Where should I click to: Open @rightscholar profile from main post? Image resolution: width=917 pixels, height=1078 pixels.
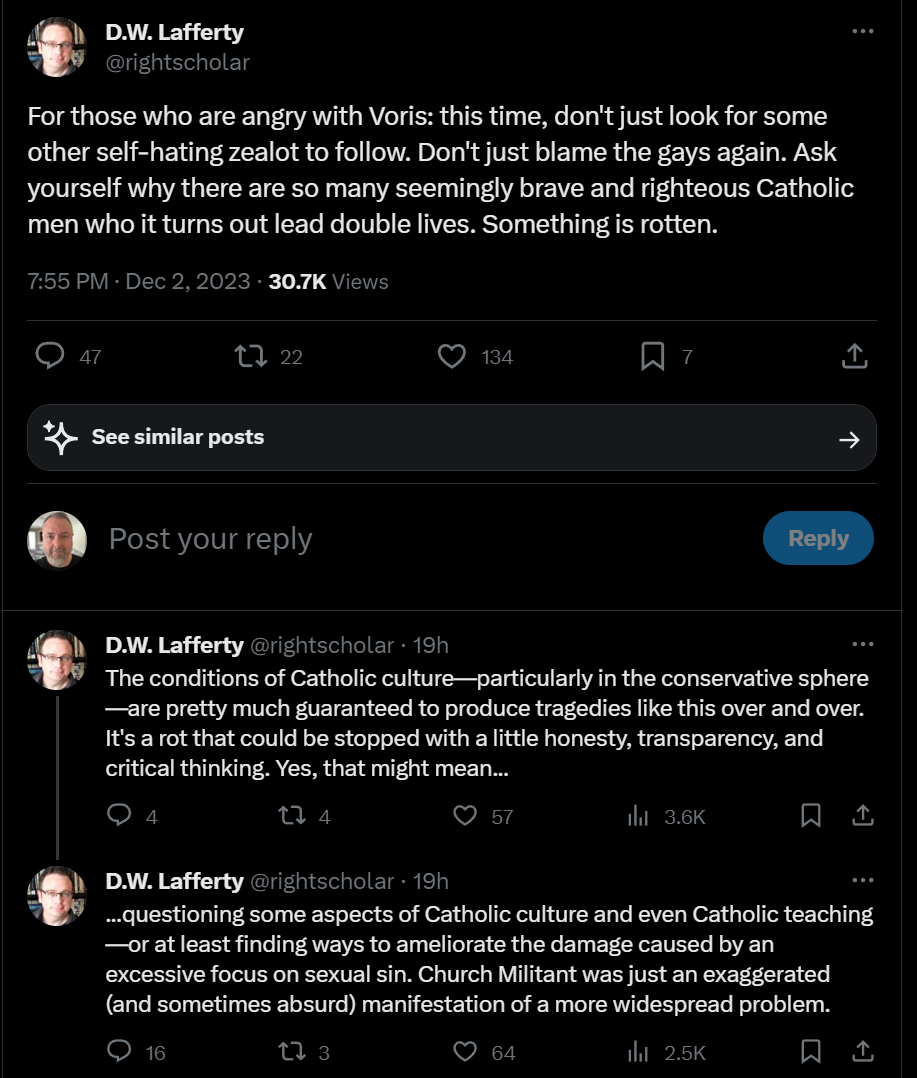click(177, 62)
